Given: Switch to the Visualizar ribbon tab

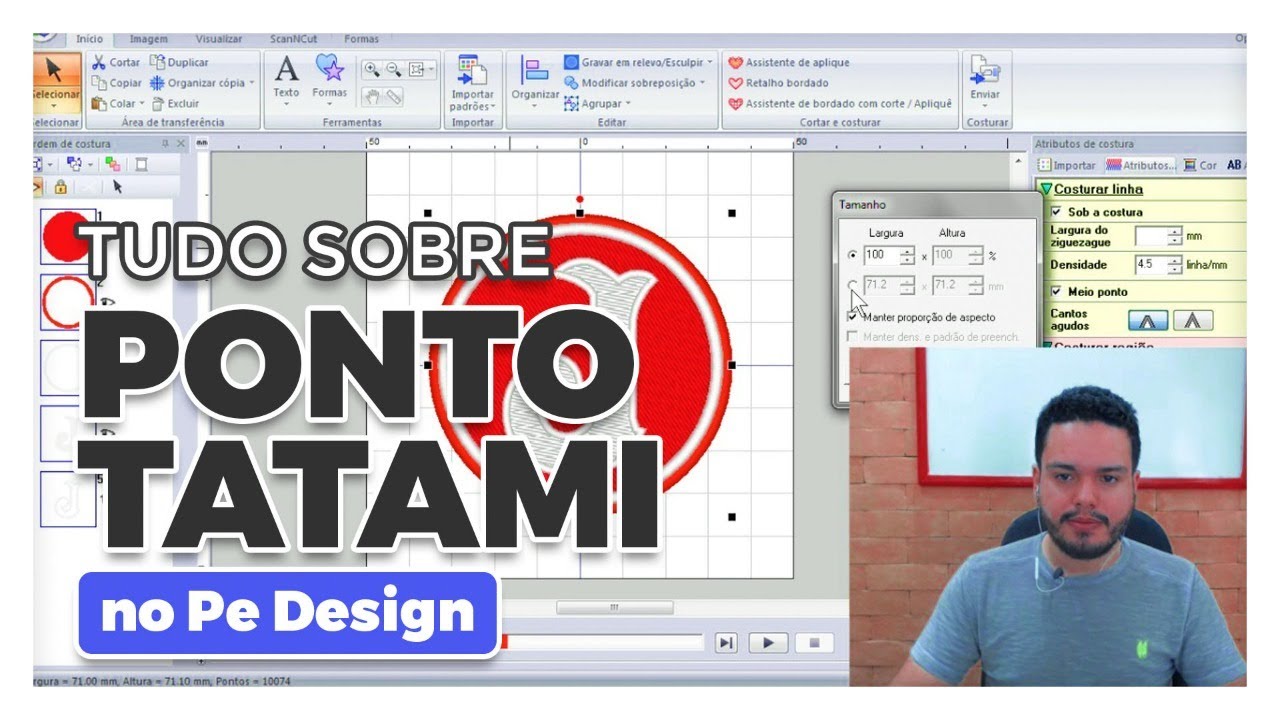Looking at the screenshot, I should click(x=219, y=39).
